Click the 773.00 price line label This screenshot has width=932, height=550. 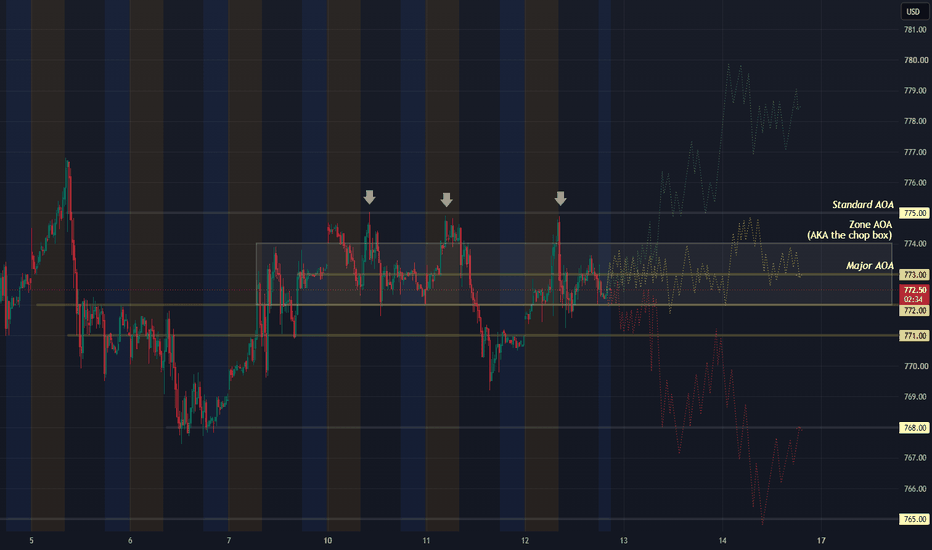tap(914, 275)
